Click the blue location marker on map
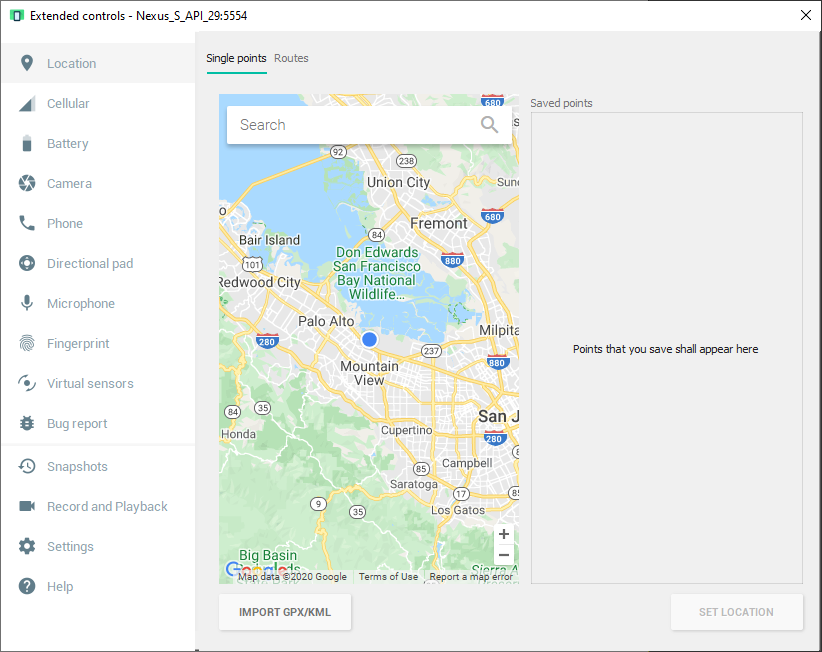Viewport: 822px width, 652px height. point(369,340)
